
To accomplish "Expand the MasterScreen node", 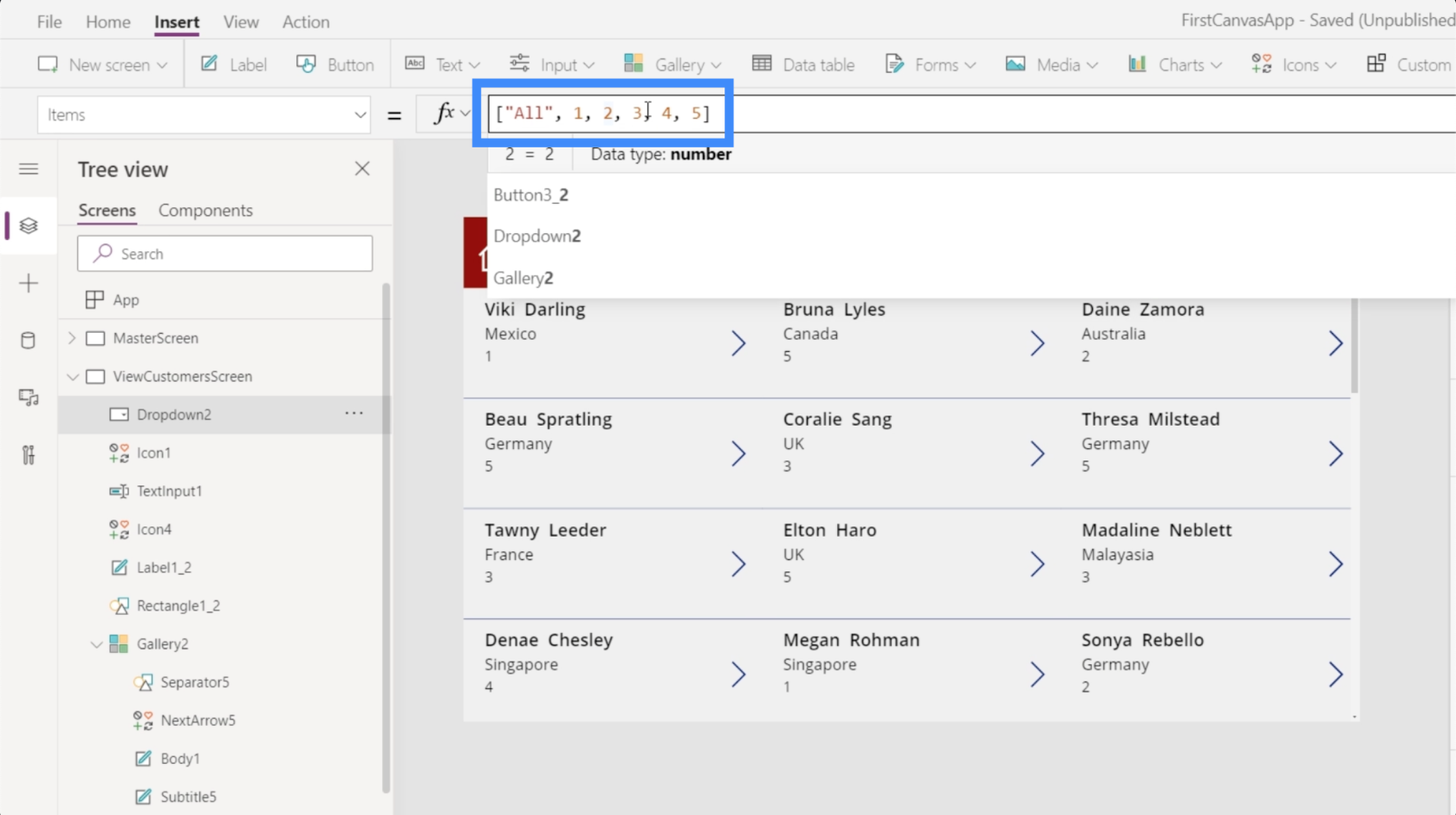I will tap(72, 338).
